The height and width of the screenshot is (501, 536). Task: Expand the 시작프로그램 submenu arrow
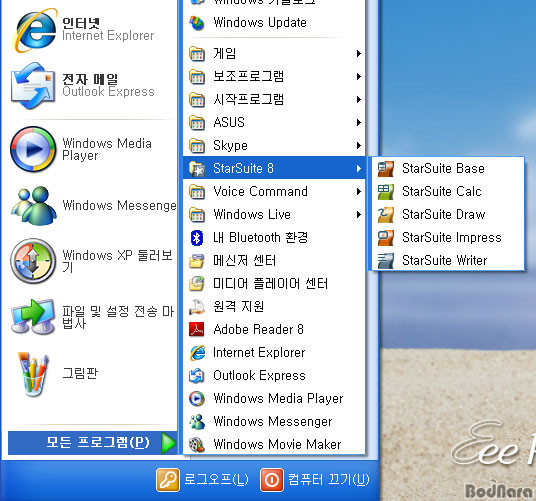point(359,99)
